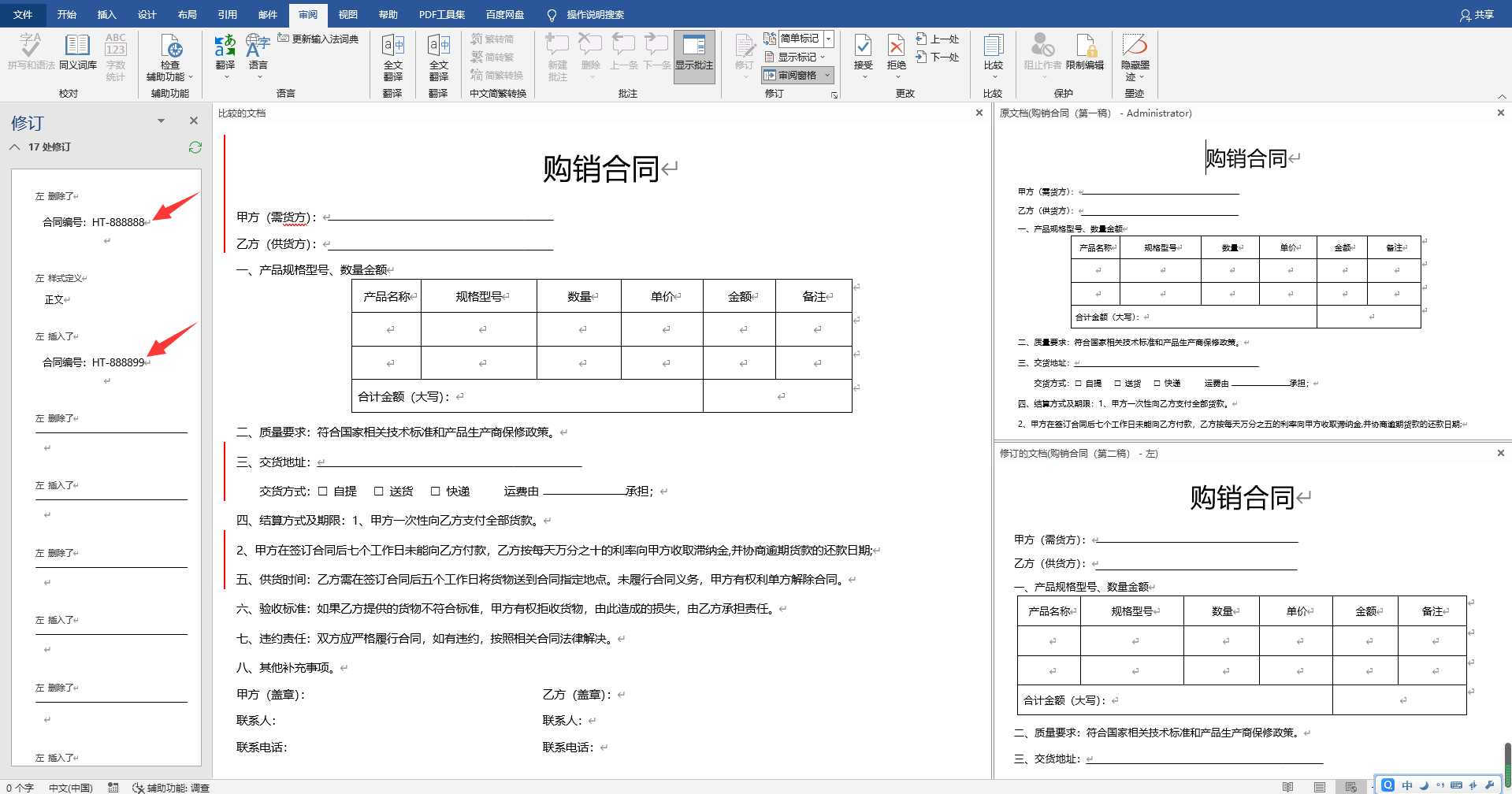Switch to the 引用 references tab

(x=227, y=15)
